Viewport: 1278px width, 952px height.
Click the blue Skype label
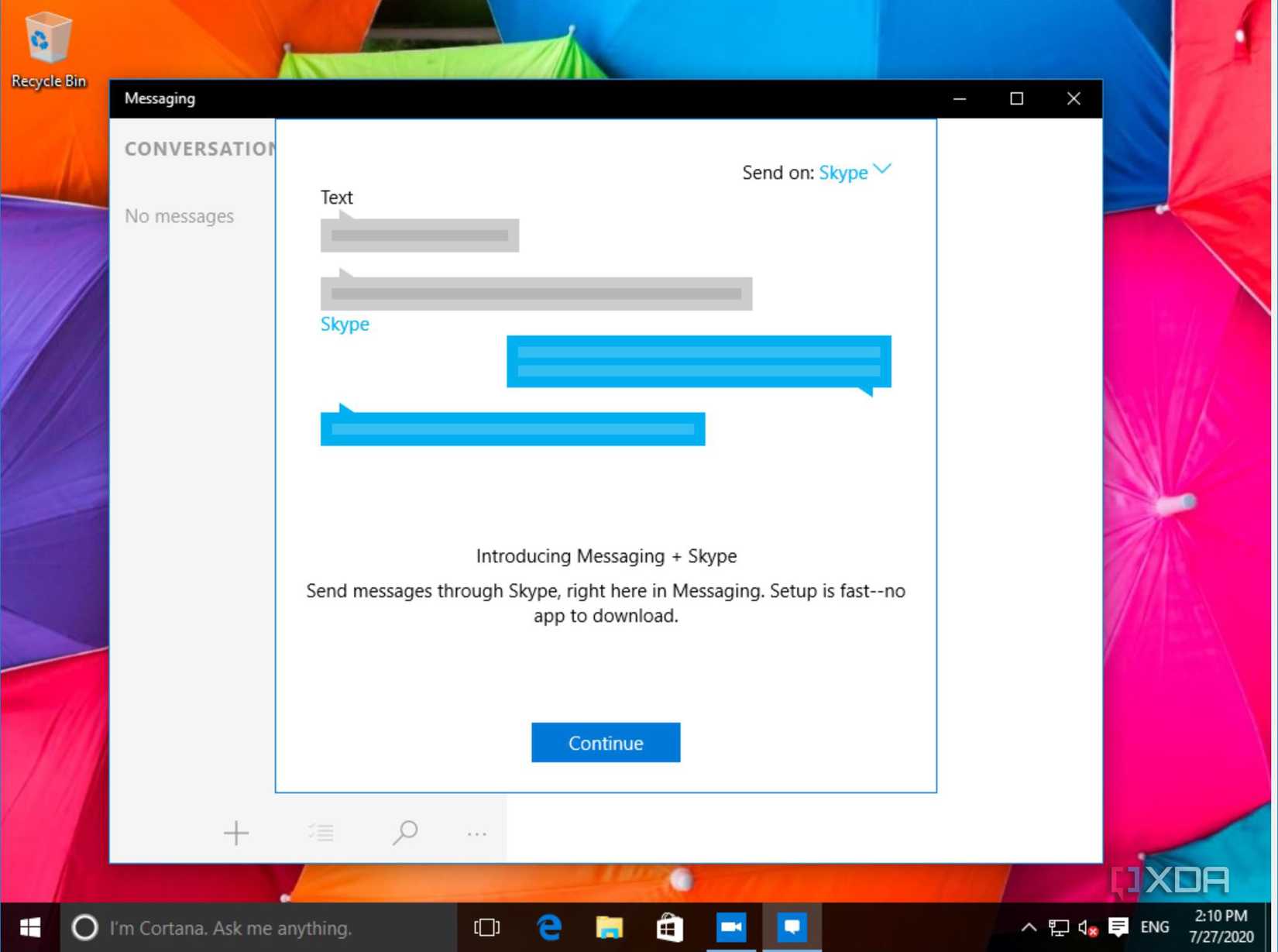point(345,324)
